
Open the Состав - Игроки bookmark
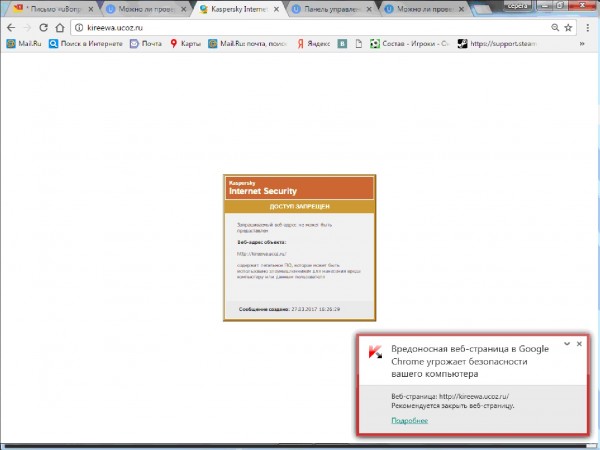click(x=409, y=44)
